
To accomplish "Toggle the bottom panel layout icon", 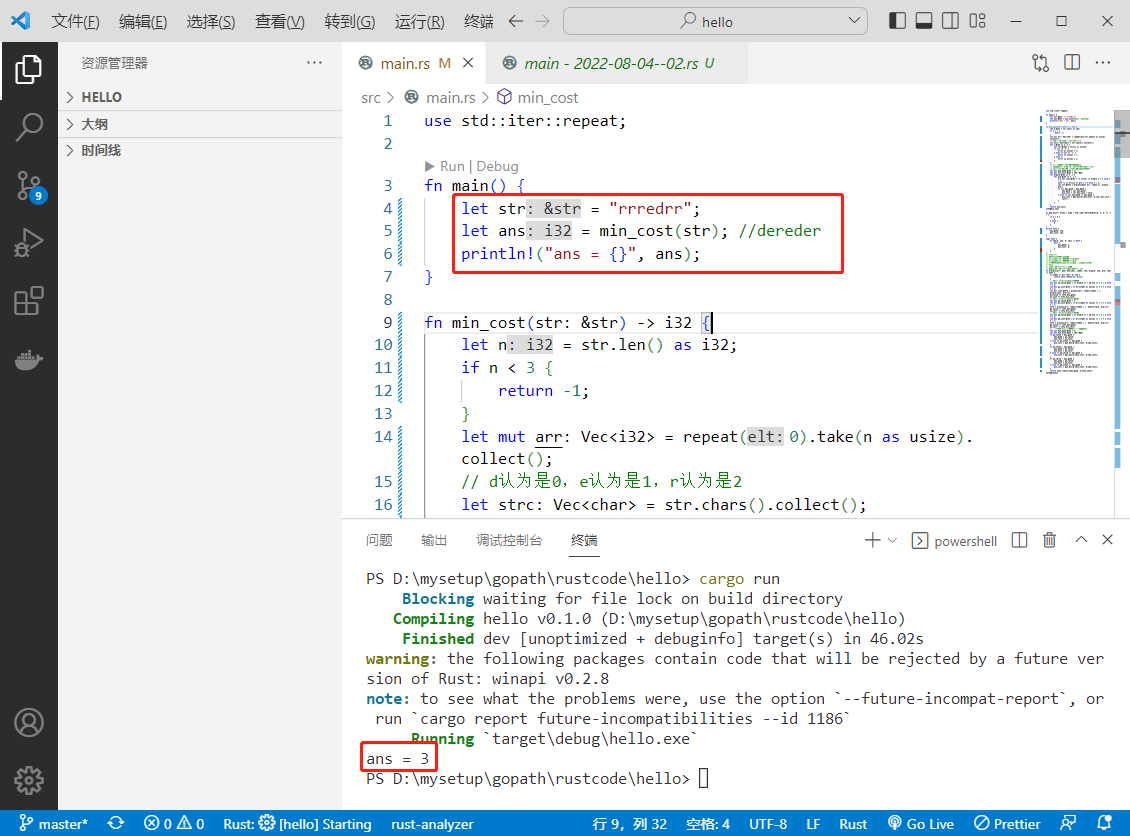I will [x=924, y=21].
